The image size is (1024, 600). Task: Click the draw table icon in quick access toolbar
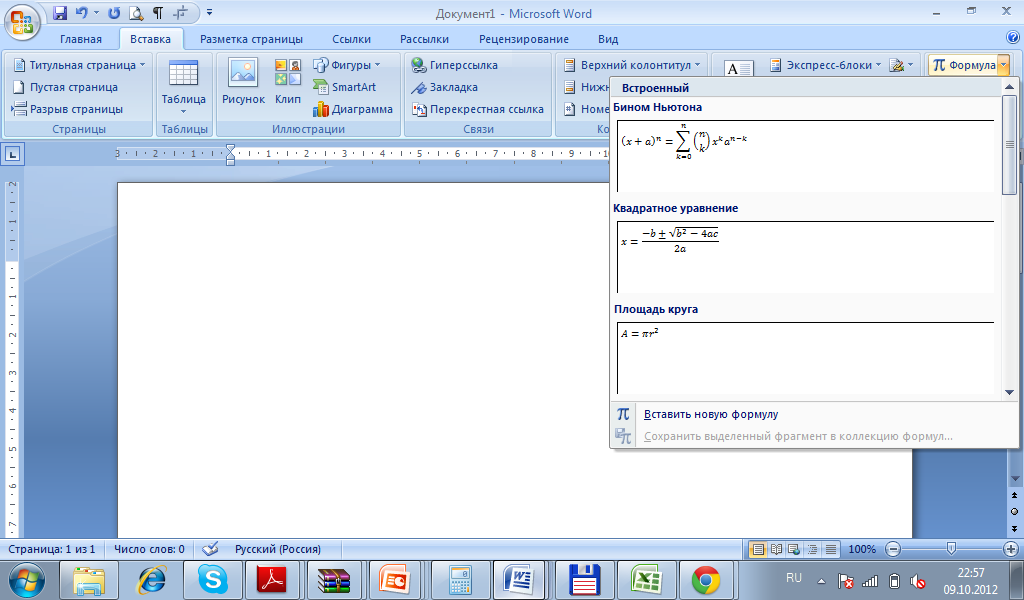(x=180, y=12)
